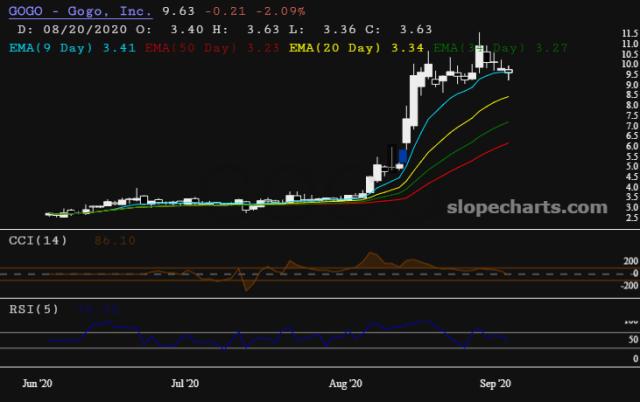Click the 6.0 price axis label
The height and width of the screenshot is (402, 640).
point(632,146)
